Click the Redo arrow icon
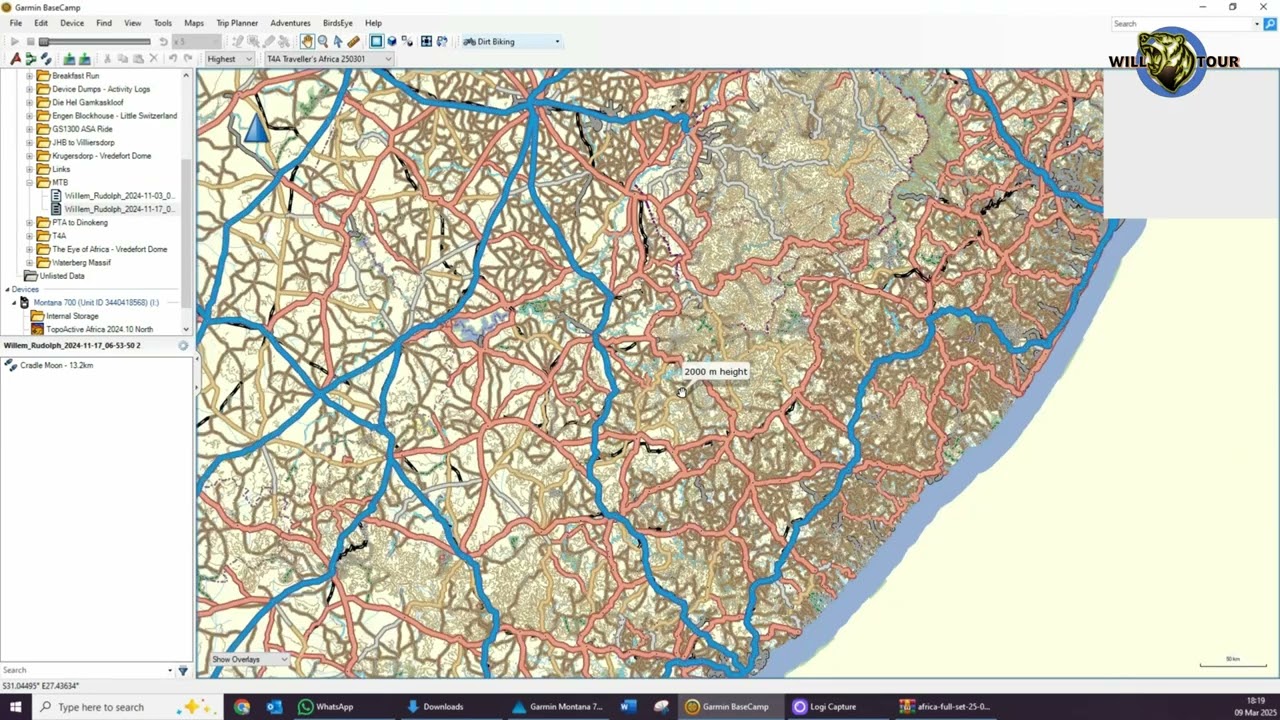The width and height of the screenshot is (1280, 720). [x=187, y=59]
